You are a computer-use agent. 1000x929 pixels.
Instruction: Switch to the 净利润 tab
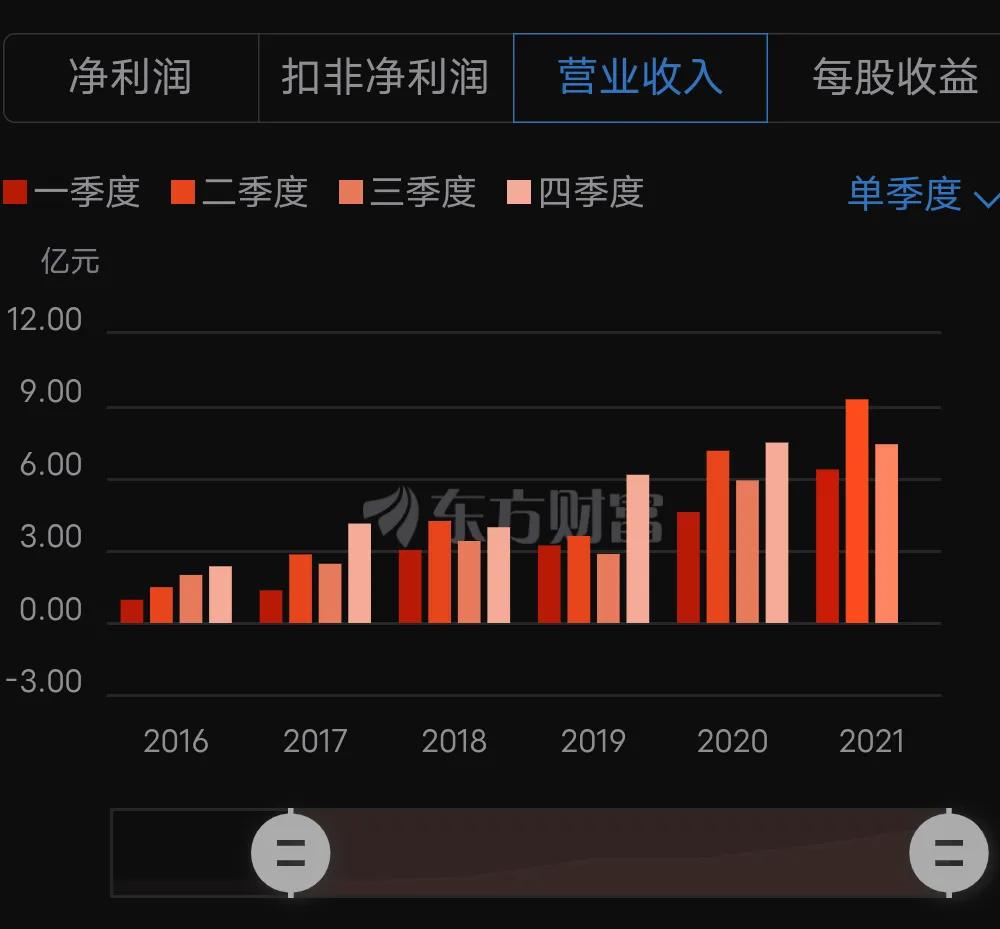tap(130, 78)
